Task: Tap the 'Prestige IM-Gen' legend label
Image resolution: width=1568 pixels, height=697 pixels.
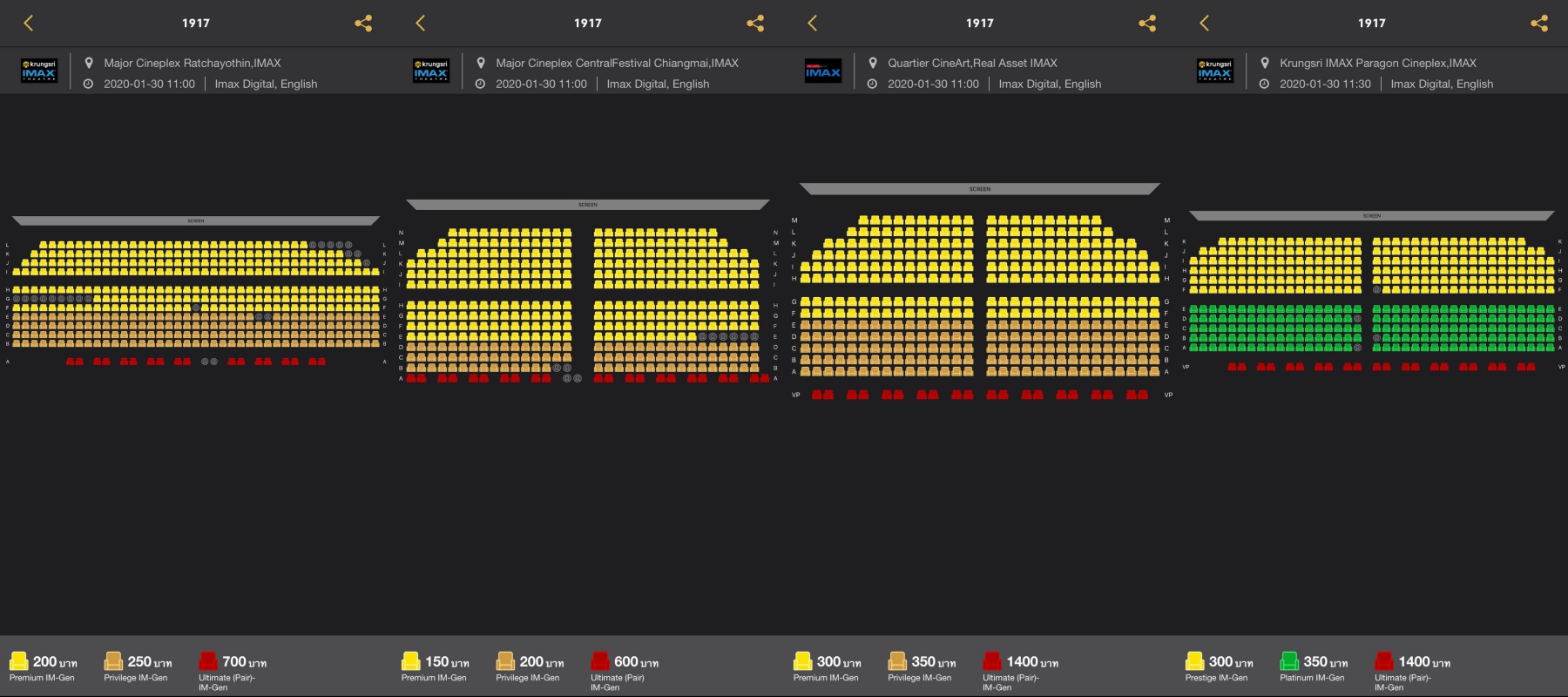Action: (1216, 678)
